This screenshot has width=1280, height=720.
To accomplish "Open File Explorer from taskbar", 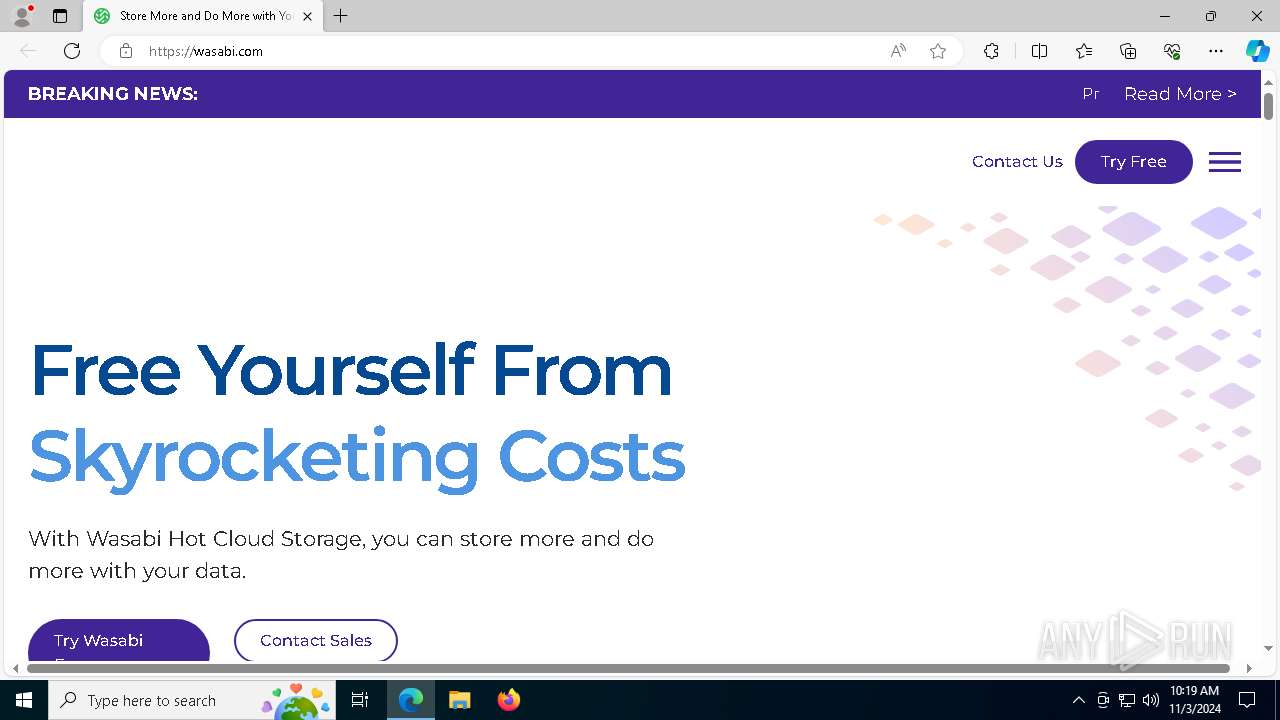I will 459,700.
